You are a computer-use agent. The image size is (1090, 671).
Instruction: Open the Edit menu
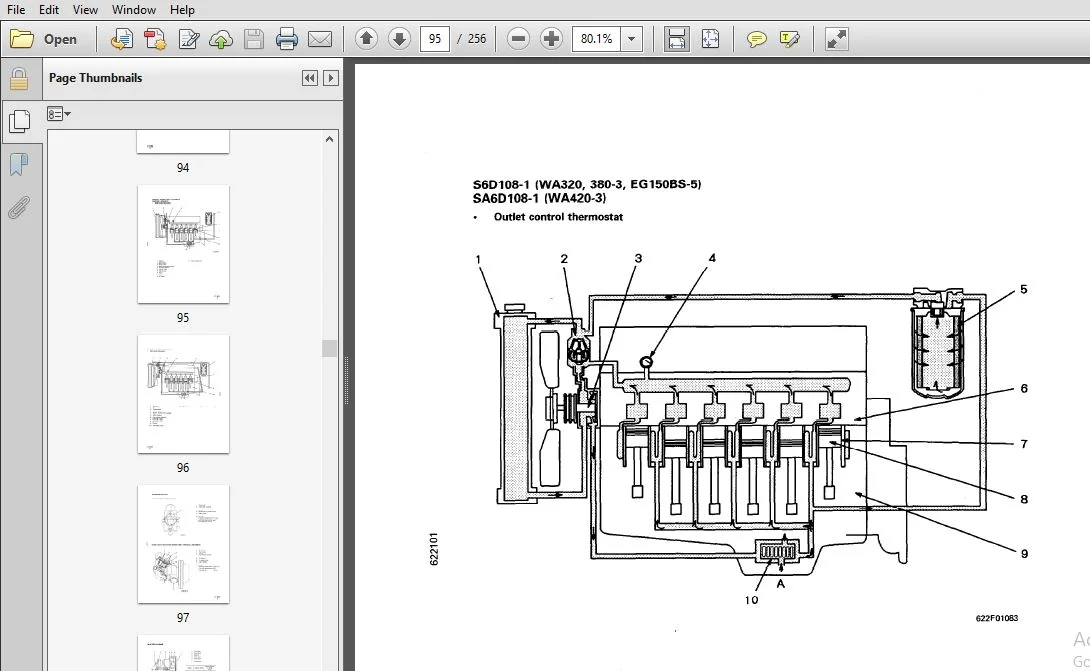(49, 10)
